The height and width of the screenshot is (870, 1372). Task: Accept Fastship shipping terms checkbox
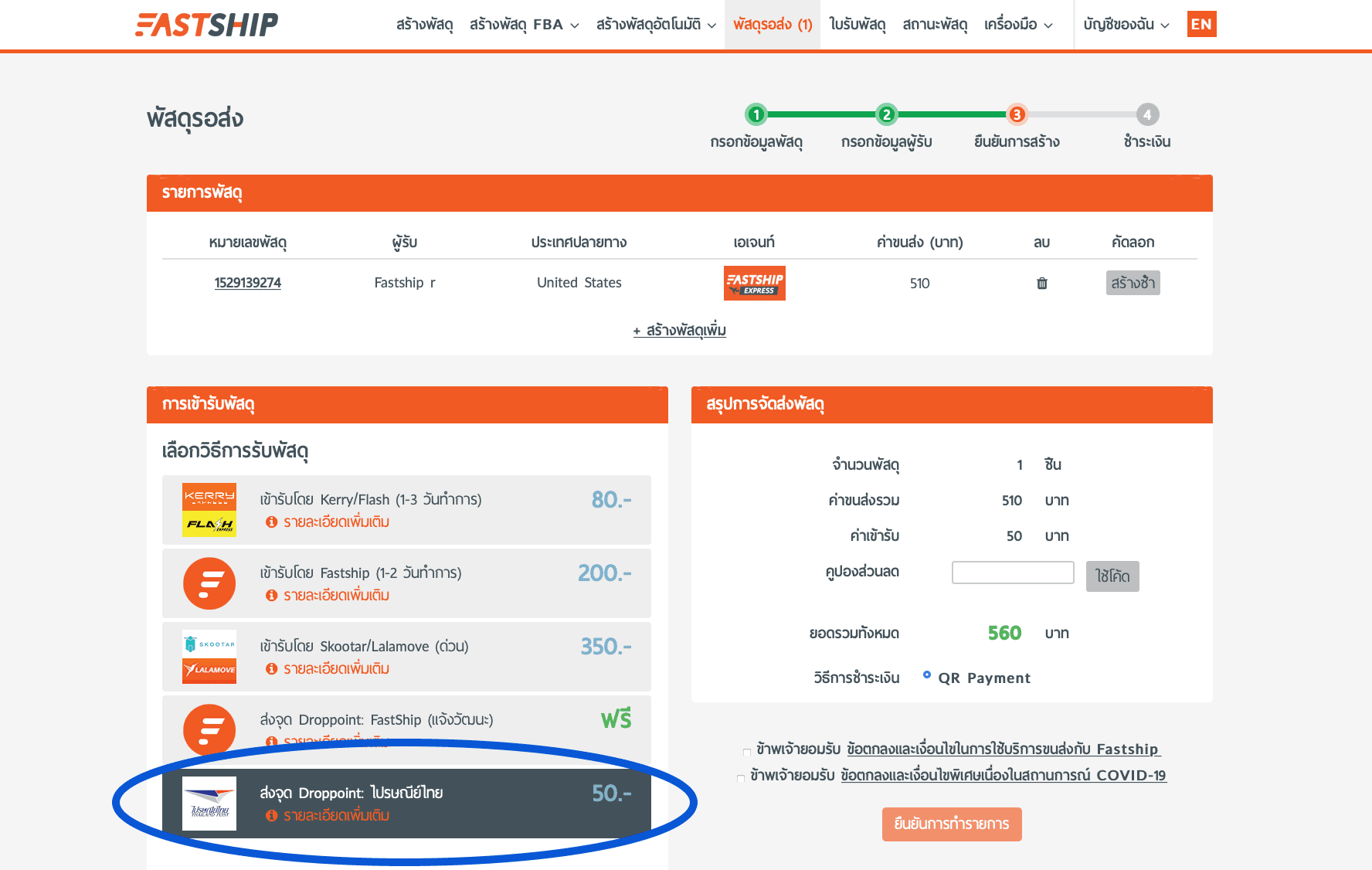coord(747,752)
